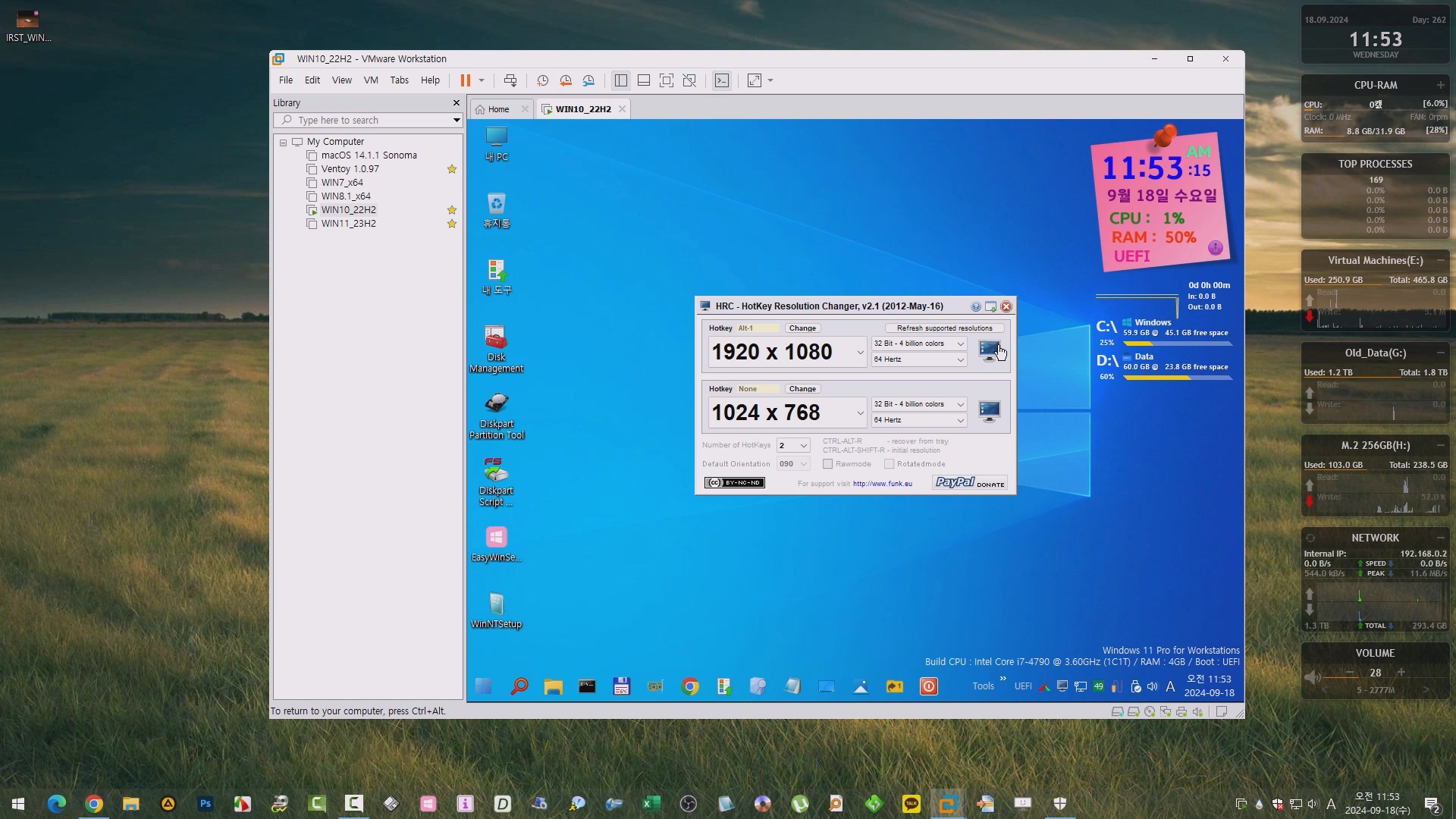Switch to the Home tab

point(497,109)
